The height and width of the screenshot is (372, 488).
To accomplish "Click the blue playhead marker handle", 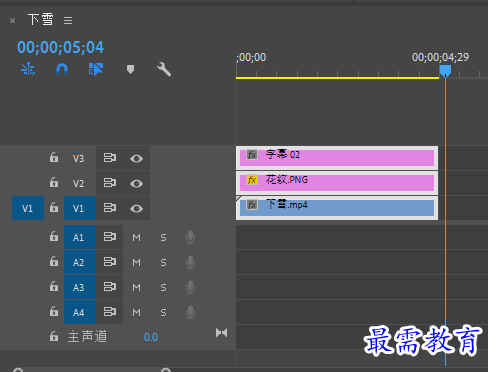I will click(445, 71).
